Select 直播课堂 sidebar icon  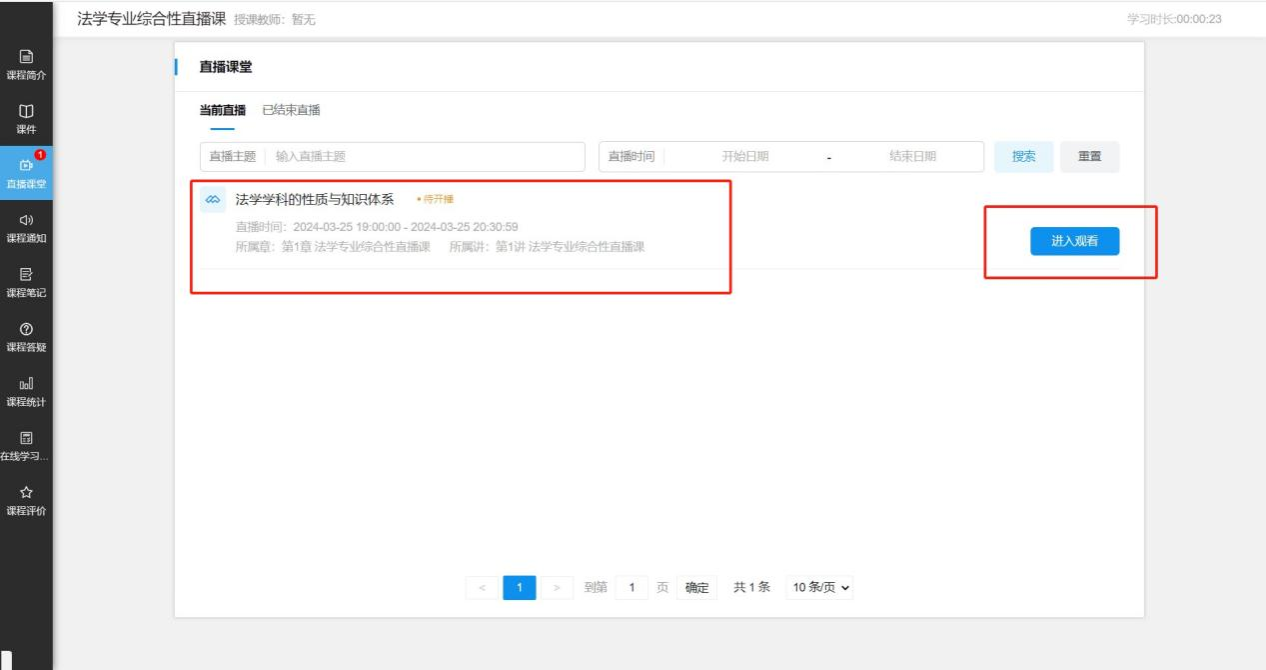[x=26, y=166]
